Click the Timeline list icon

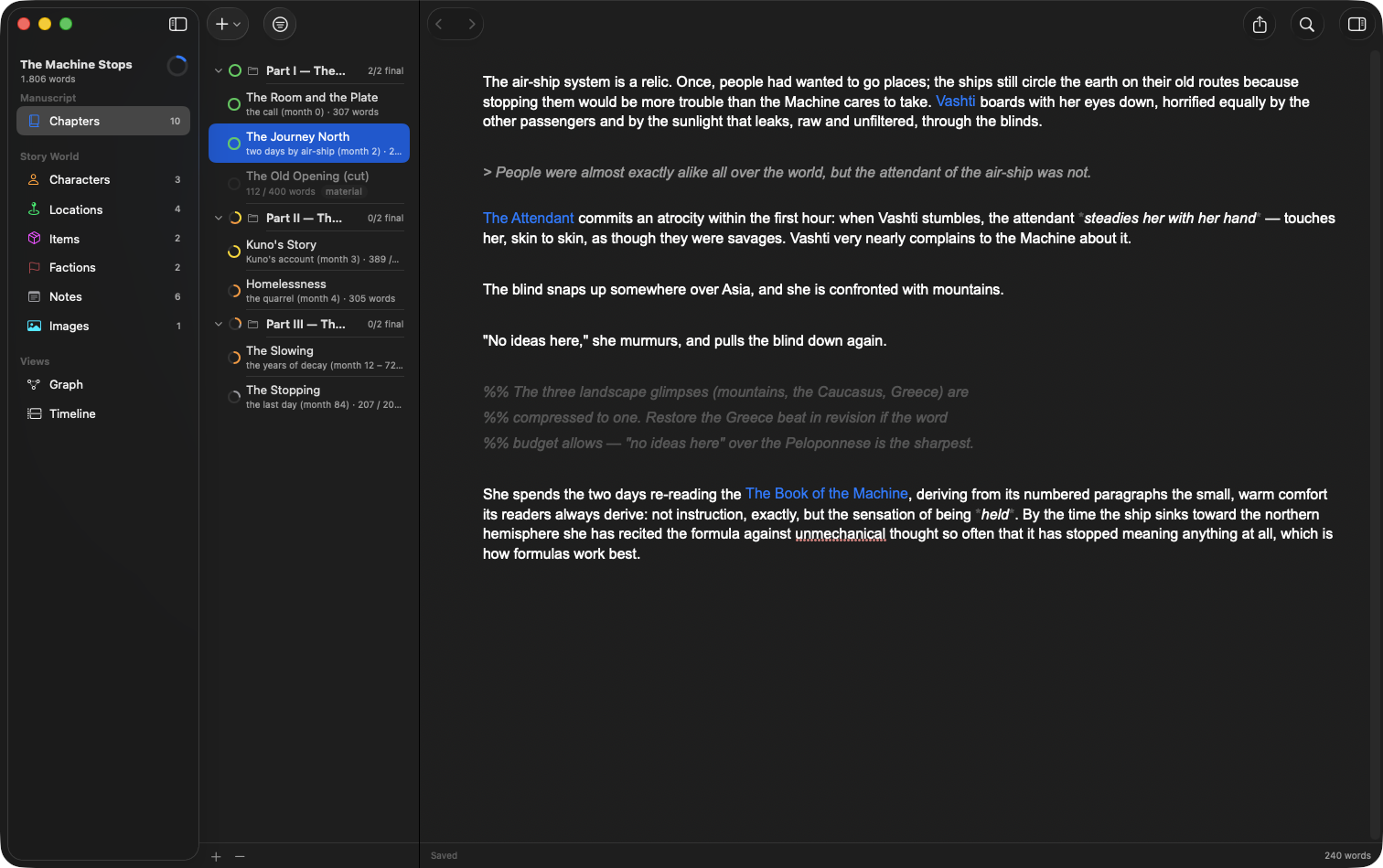(34, 414)
